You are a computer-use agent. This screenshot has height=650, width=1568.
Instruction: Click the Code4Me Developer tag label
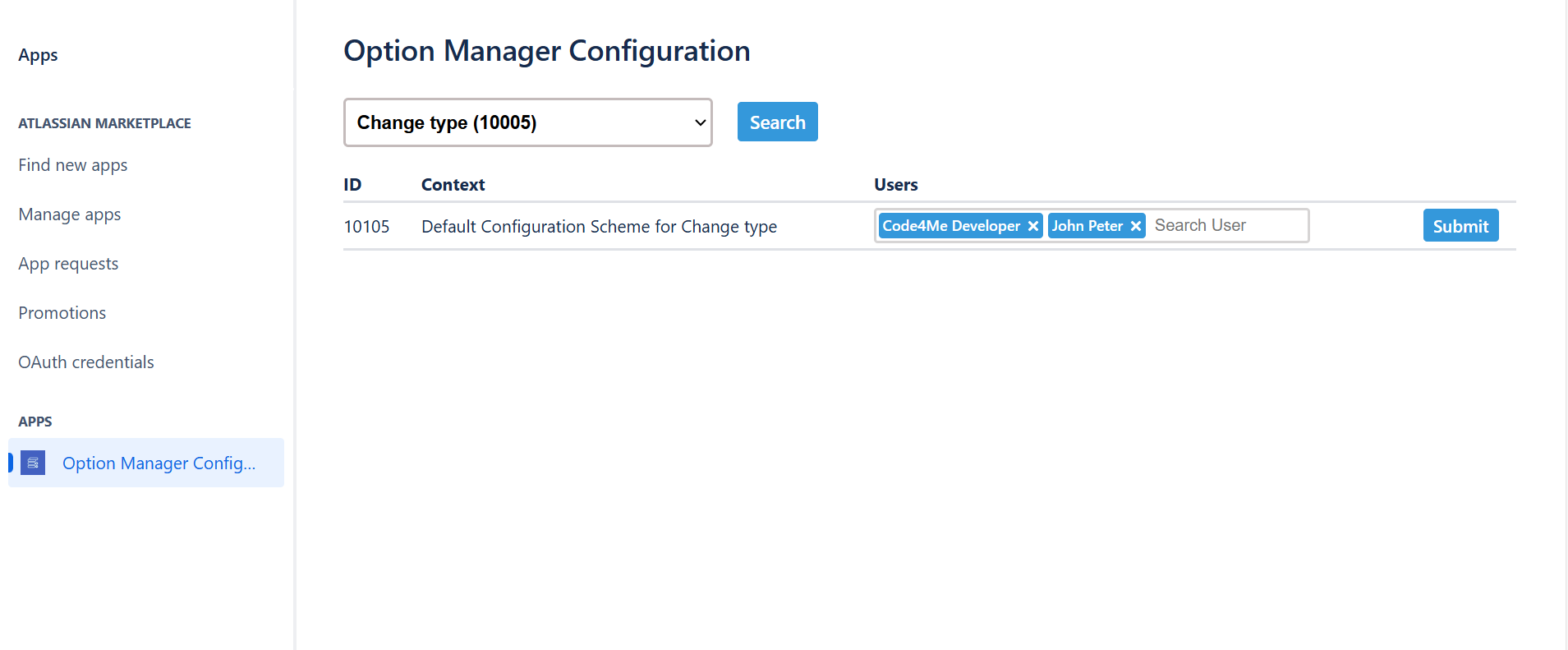tap(951, 226)
